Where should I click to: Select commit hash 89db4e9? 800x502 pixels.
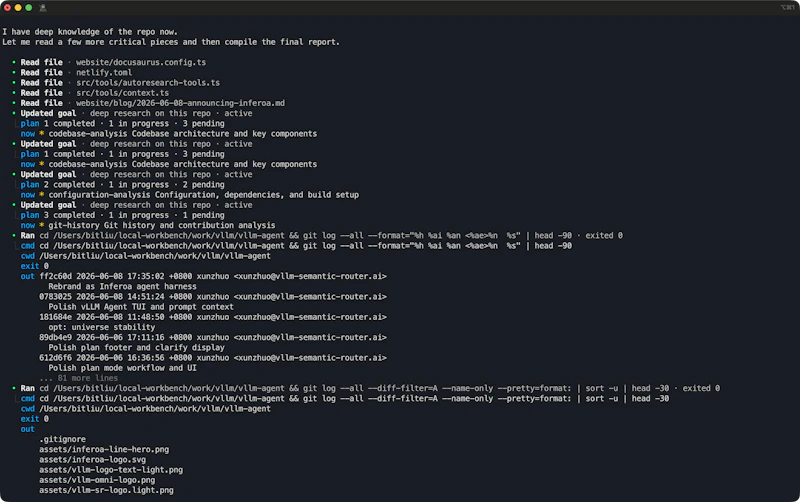(x=56, y=338)
